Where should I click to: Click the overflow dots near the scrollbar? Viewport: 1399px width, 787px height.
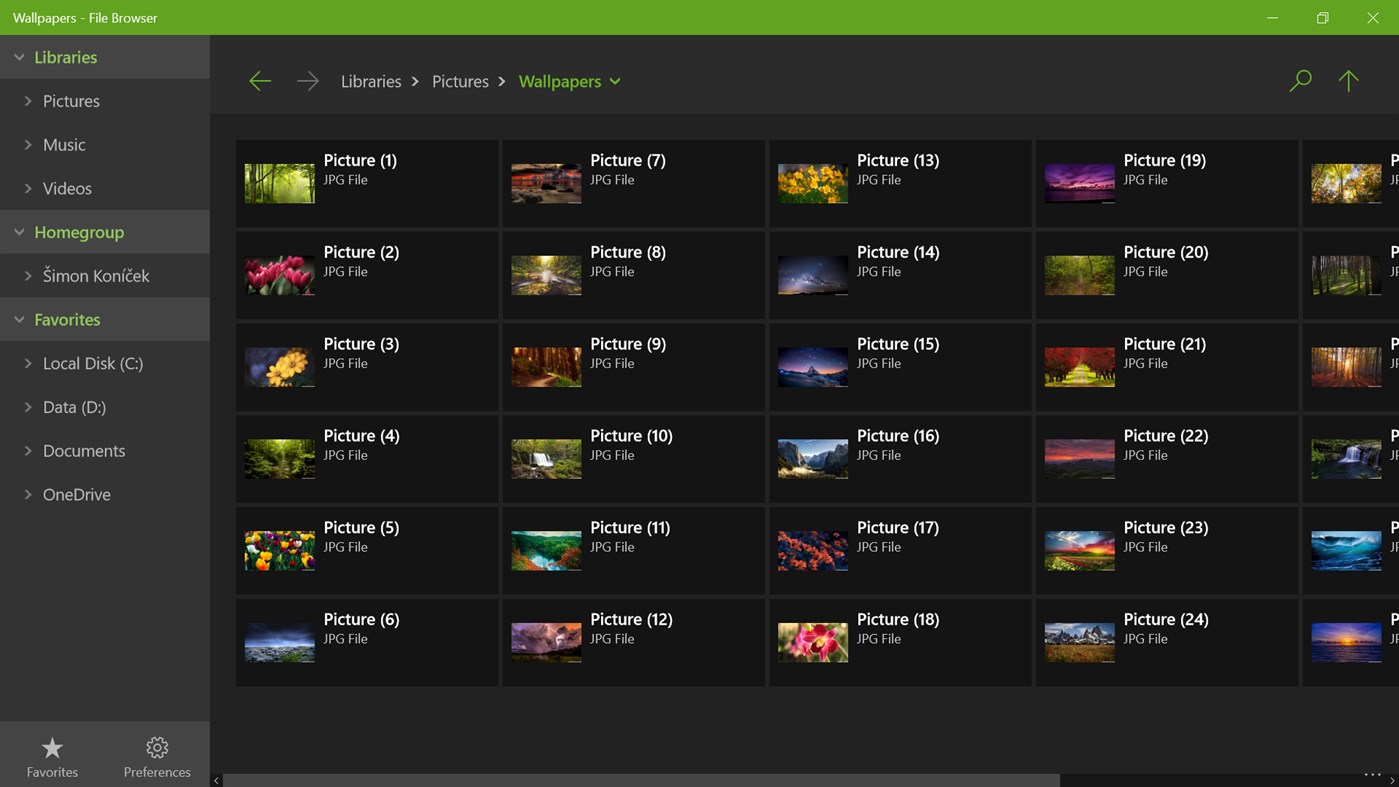pyautogui.click(x=1371, y=773)
